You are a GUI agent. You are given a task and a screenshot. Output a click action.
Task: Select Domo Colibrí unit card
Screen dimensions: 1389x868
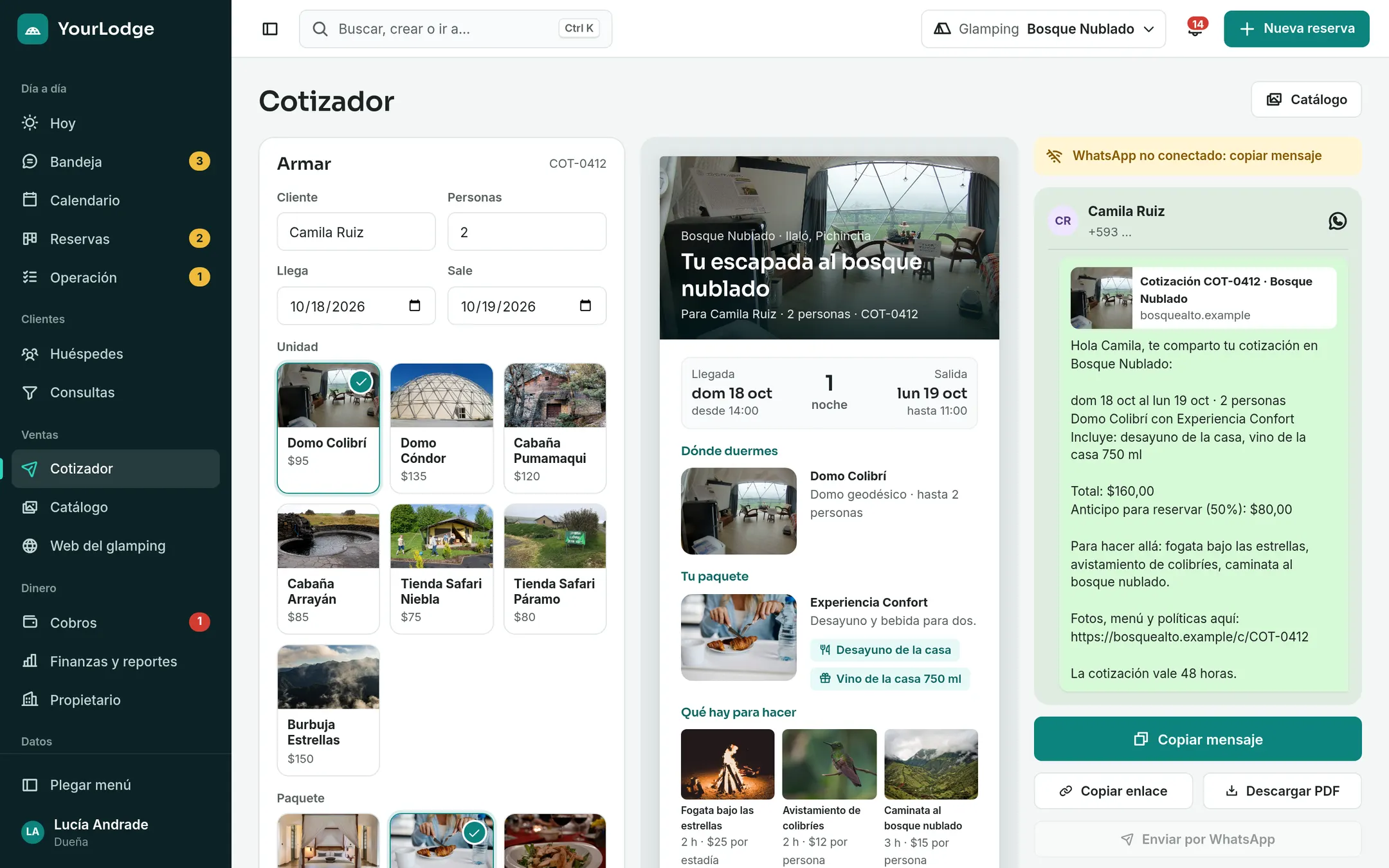click(x=329, y=428)
